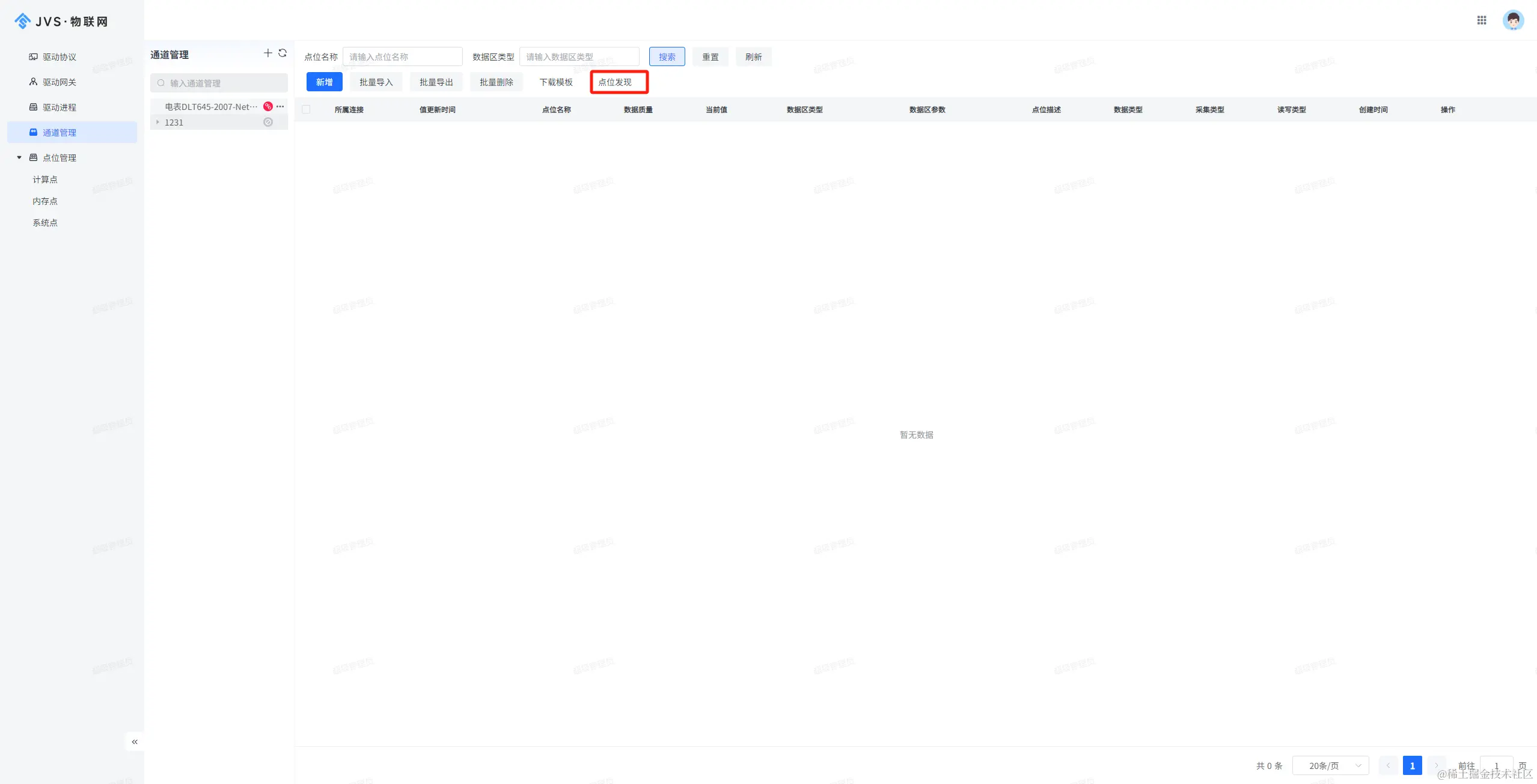The image size is (1537, 784).
Task: Click the disabled status icon beside 1231
Action: tap(268, 122)
